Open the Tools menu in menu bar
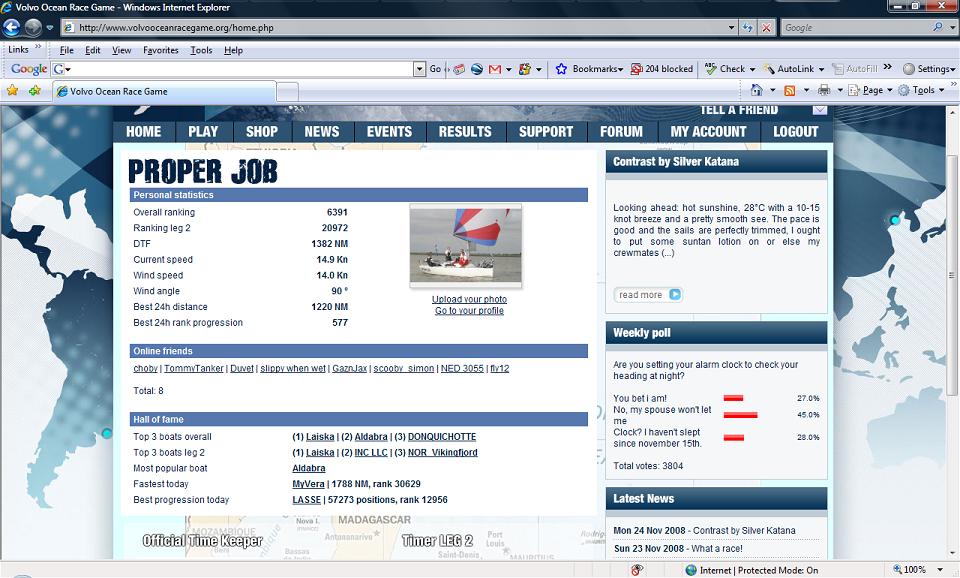The height and width of the screenshot is (578, 960). pos(201,50)
